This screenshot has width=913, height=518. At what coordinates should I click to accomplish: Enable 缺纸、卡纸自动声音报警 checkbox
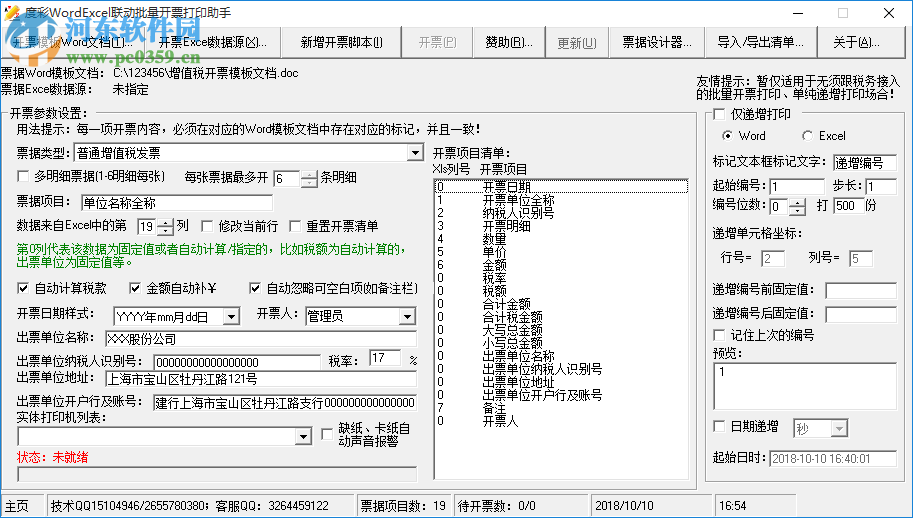(327, 434)
